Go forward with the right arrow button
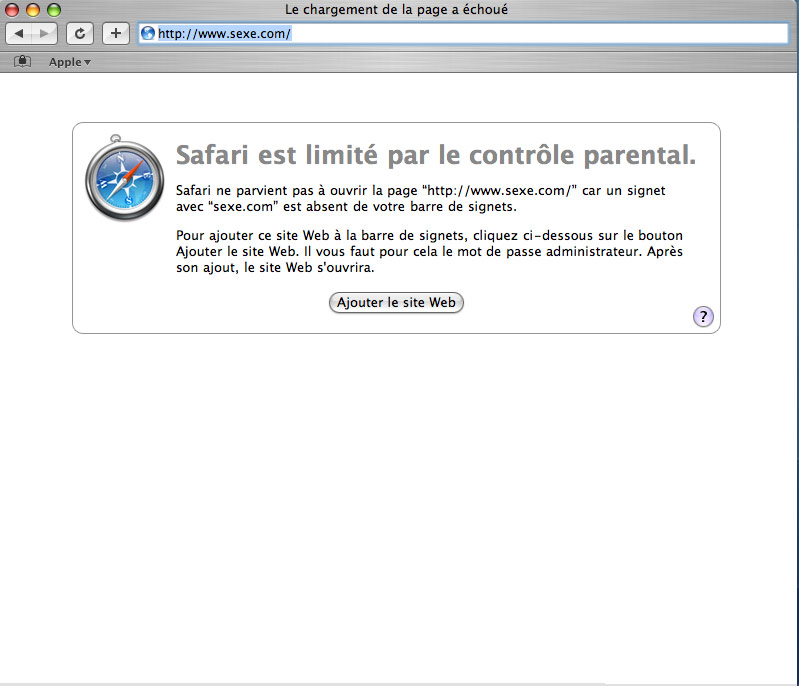The width and height of the screenshot is (799, 686). 44,34
